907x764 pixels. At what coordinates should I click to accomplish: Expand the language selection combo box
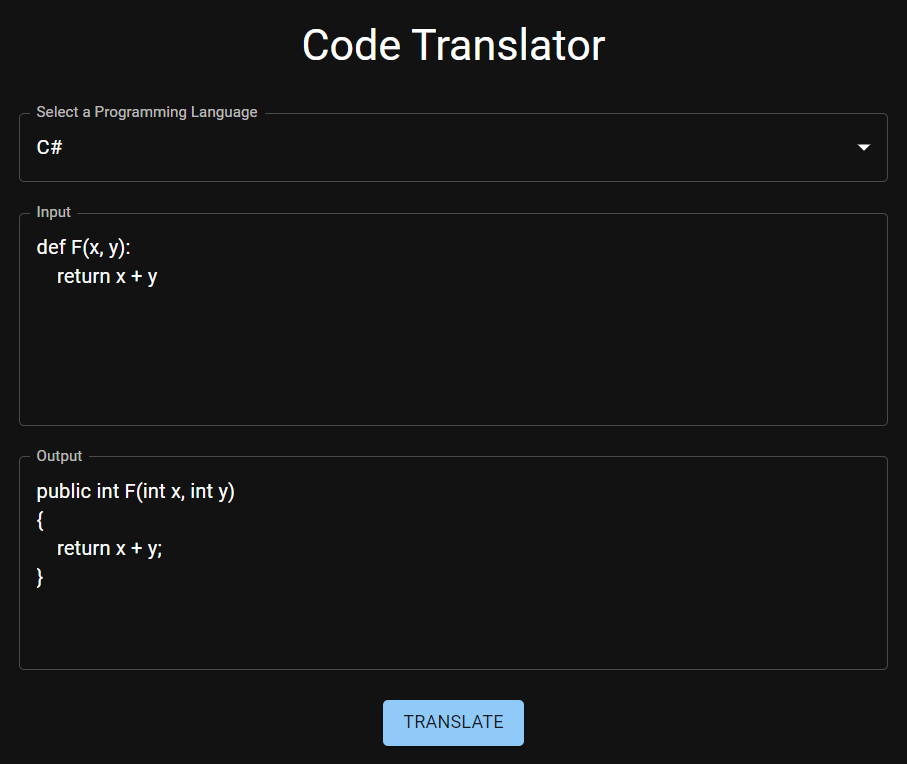click(453, 147)
